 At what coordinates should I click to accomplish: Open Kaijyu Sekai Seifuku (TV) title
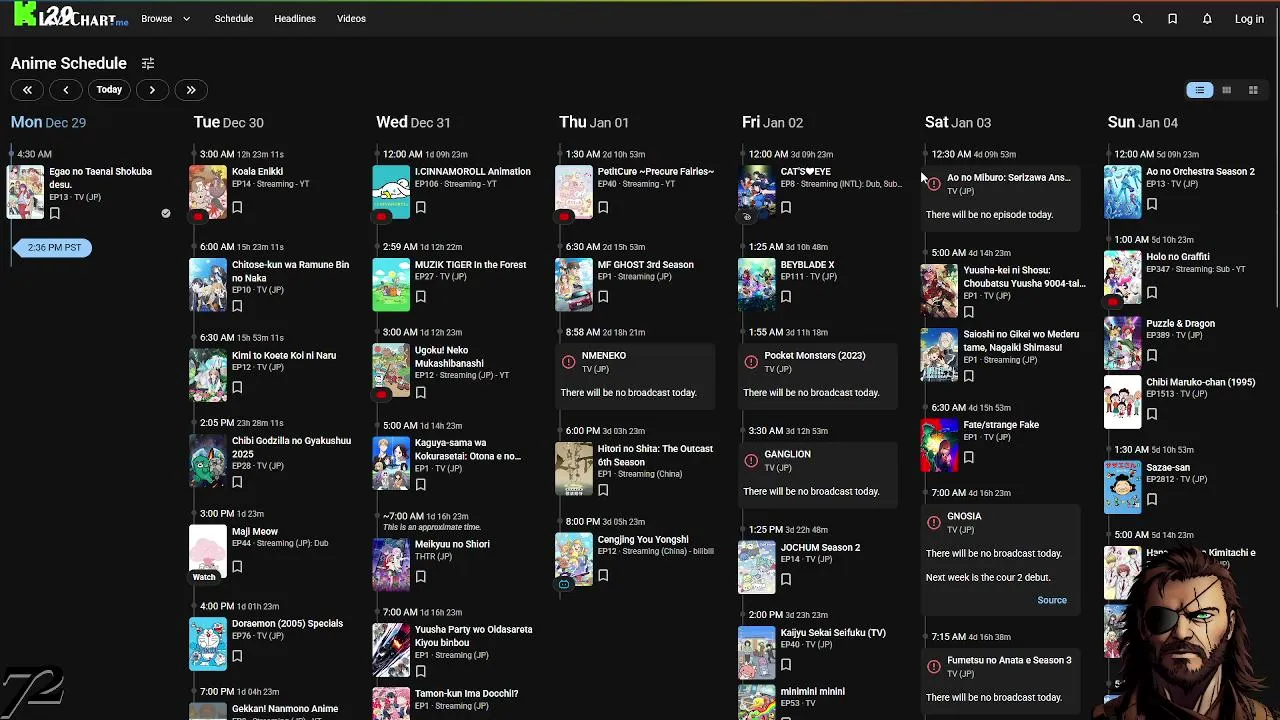[x=833, y=632]
